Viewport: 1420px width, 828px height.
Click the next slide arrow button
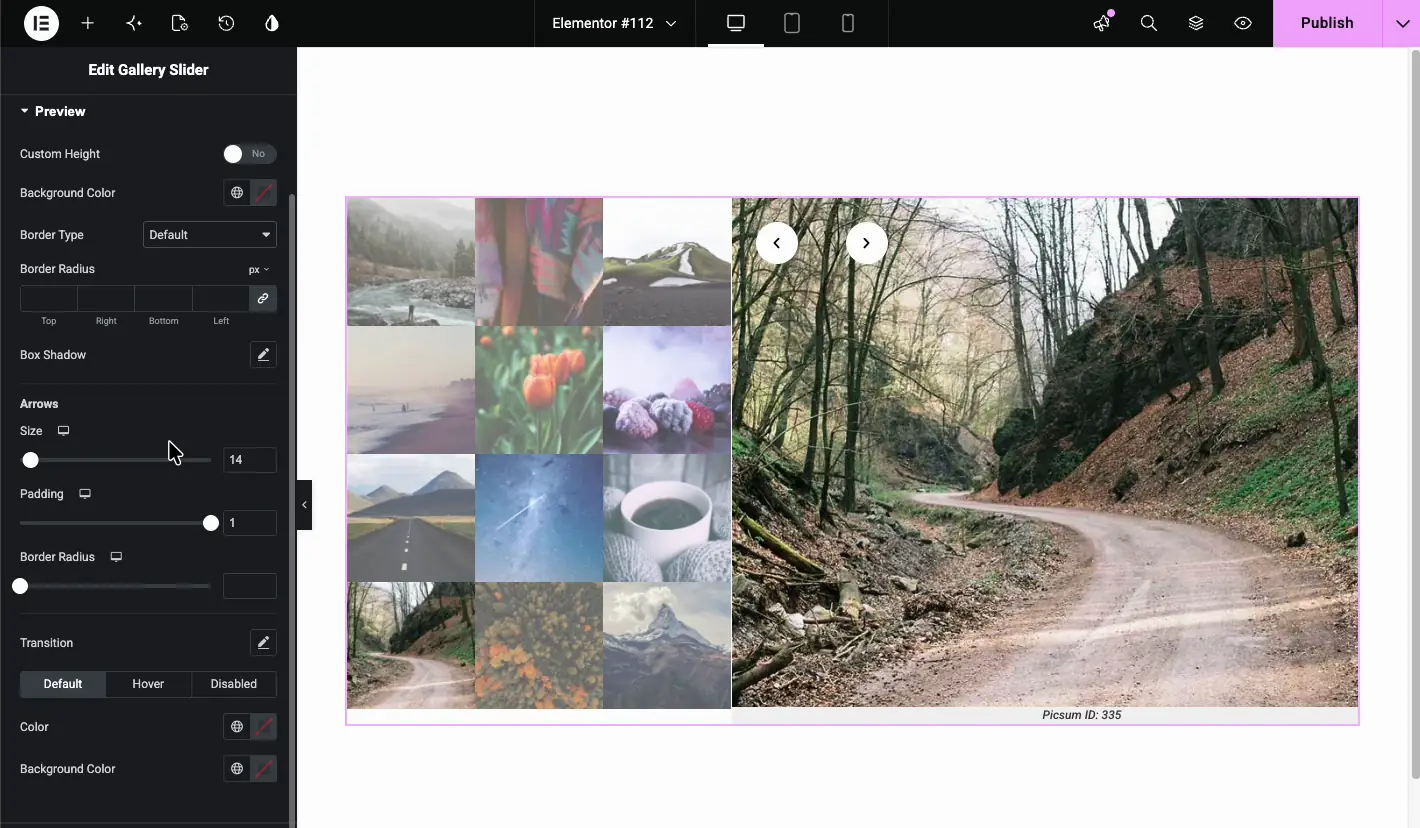867,243
